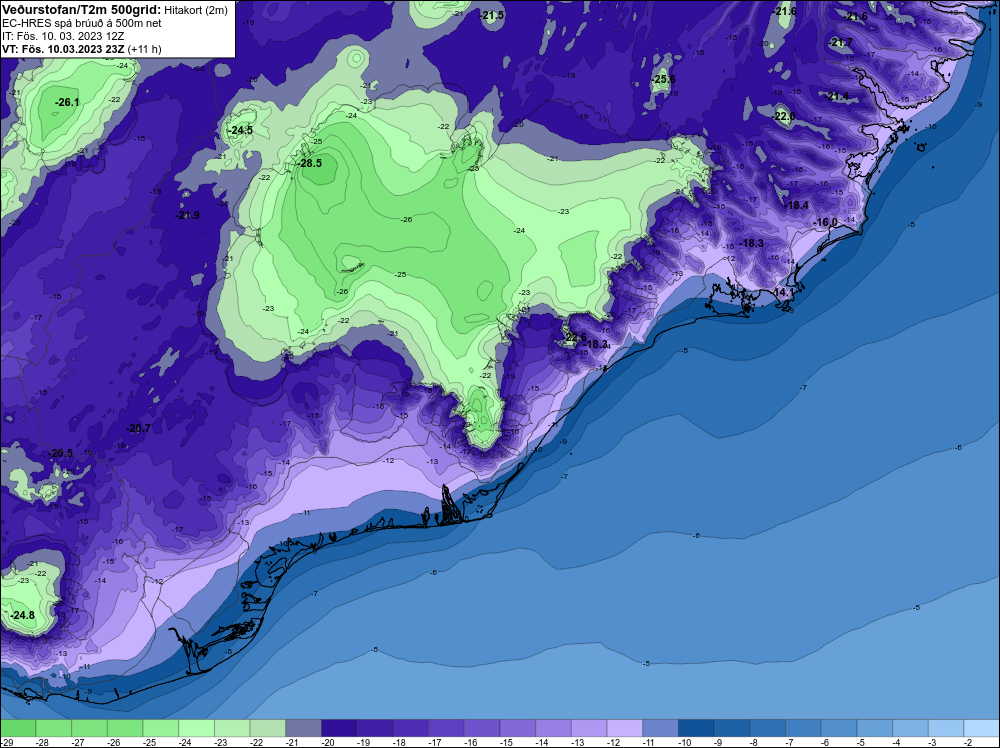Click the -20.5 temperature value
The width and height of the screenshot is (1000, 748).
click(x=61, y=453)
